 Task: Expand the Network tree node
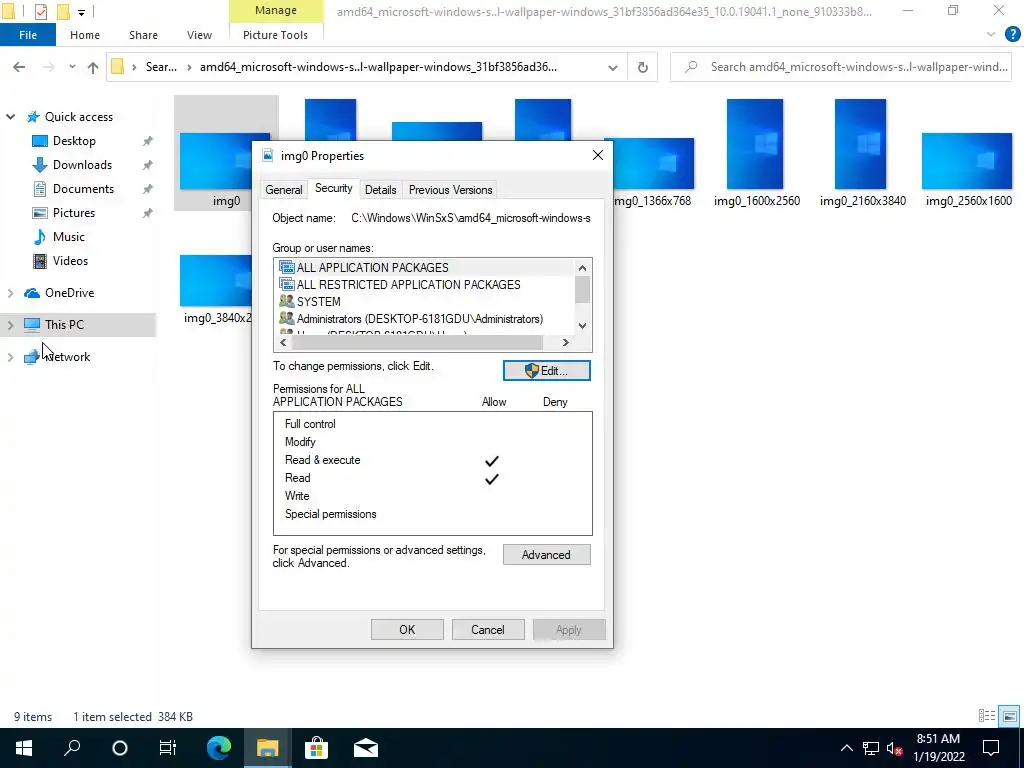click(x=10, y=357)
